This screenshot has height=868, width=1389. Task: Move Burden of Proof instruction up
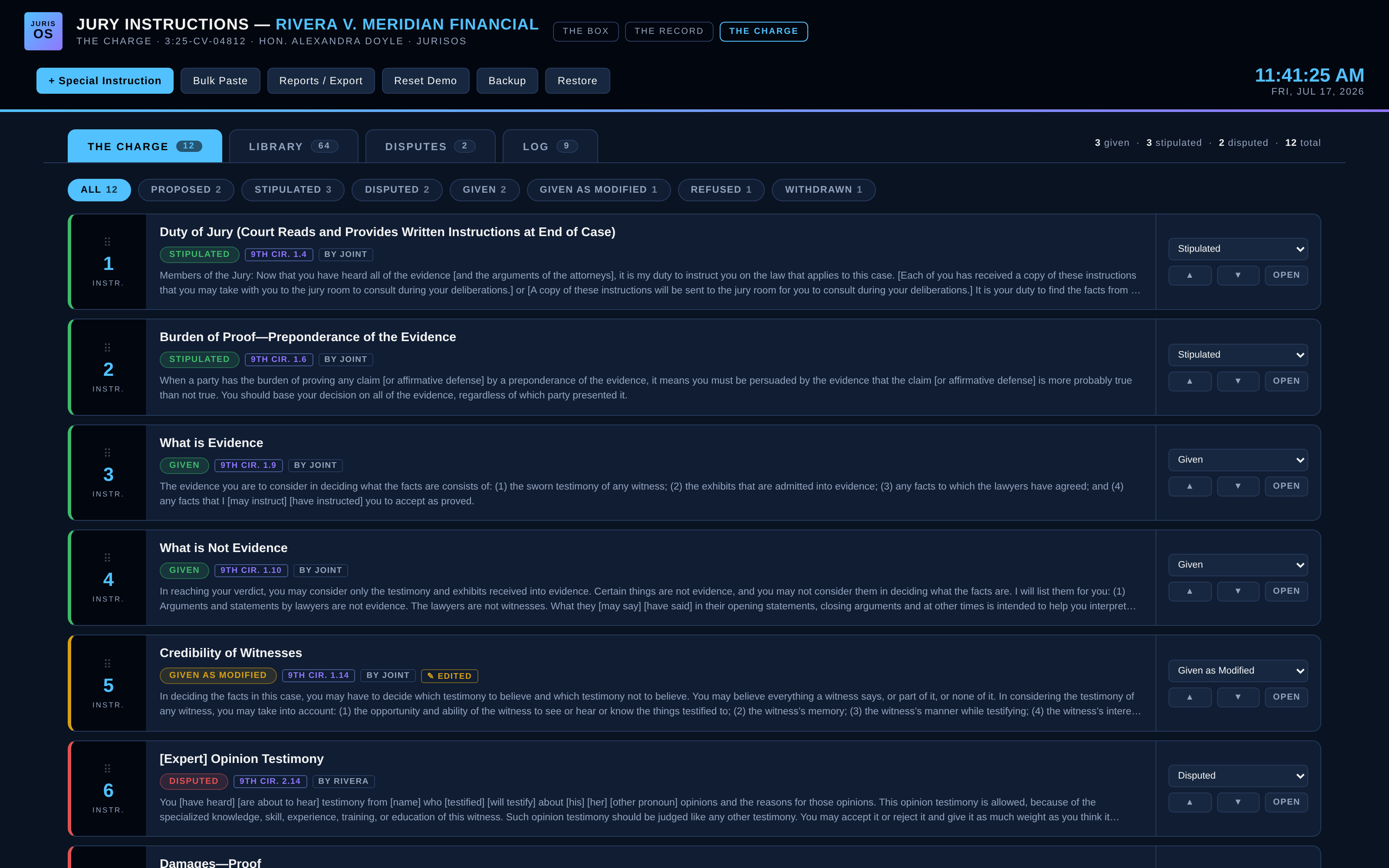click(x=1190, y=381)
